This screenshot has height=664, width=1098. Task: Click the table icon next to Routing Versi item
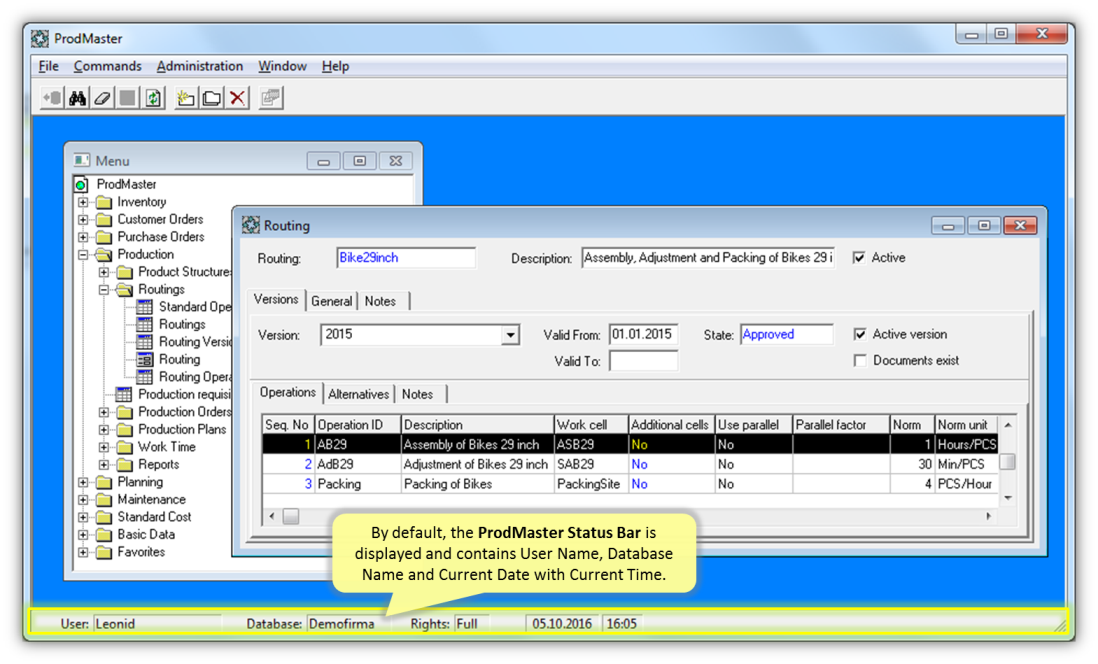pyautogui.click(x=144, y=342)
